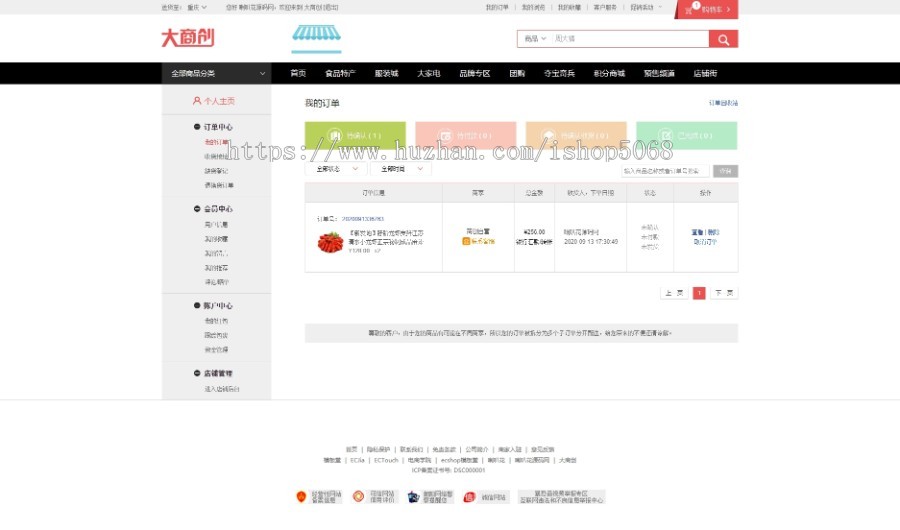Screen dimensions: 900x530
Task: Click the police network badge in footer
Action: tap(430, 497)
